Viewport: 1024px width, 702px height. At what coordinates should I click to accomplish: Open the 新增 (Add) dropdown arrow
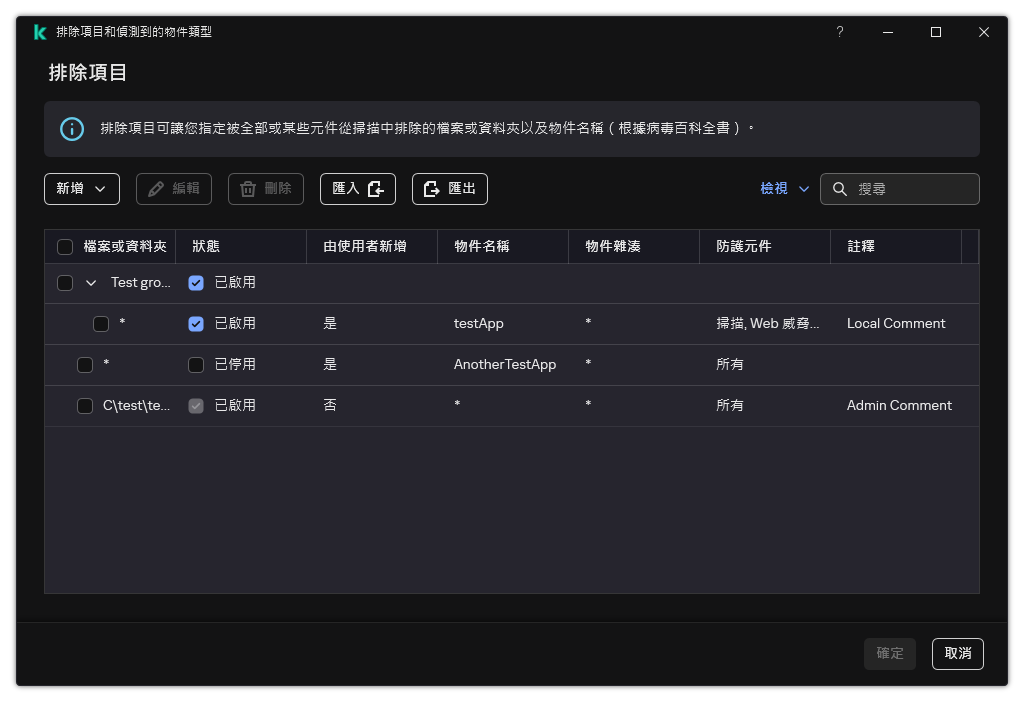coord(100,189)
